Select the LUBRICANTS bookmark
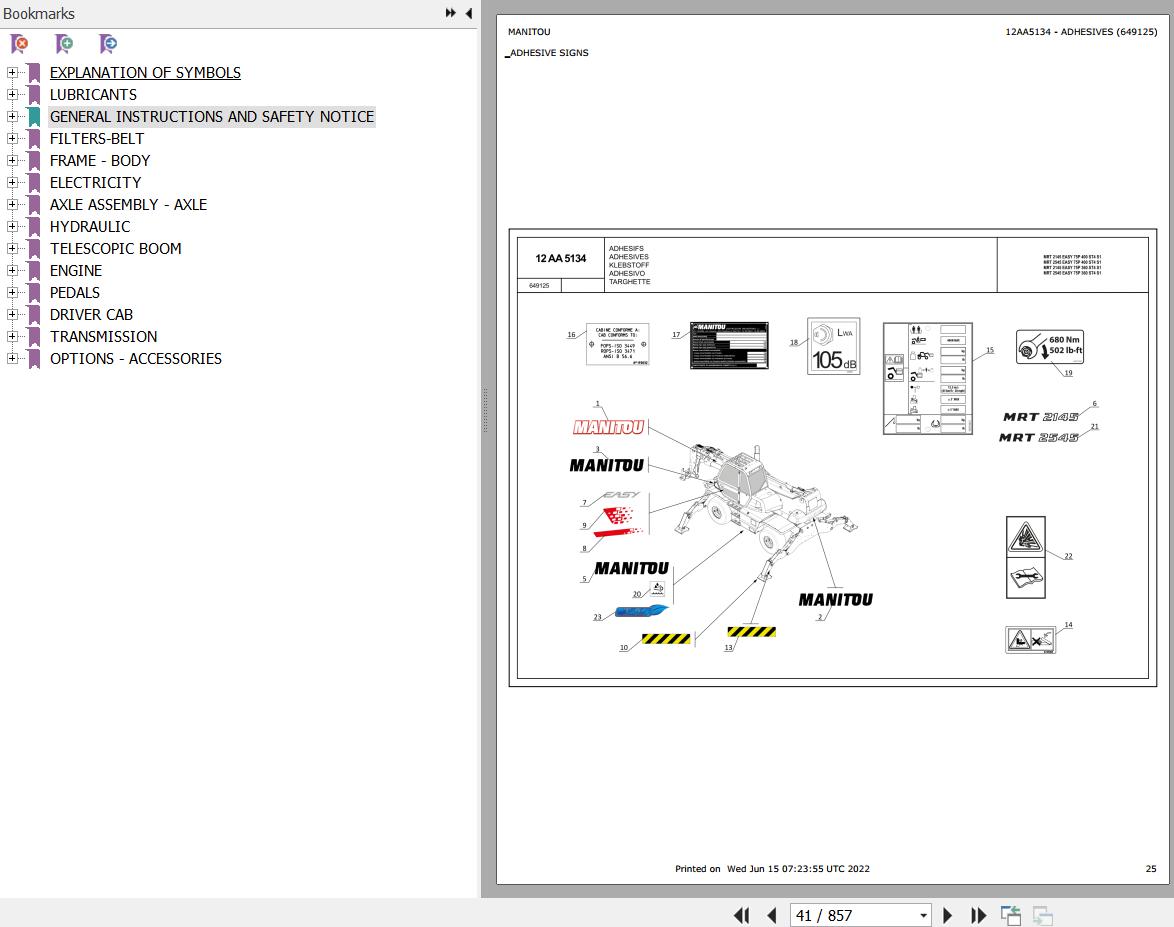1174x927 pixels. [94, 94]
